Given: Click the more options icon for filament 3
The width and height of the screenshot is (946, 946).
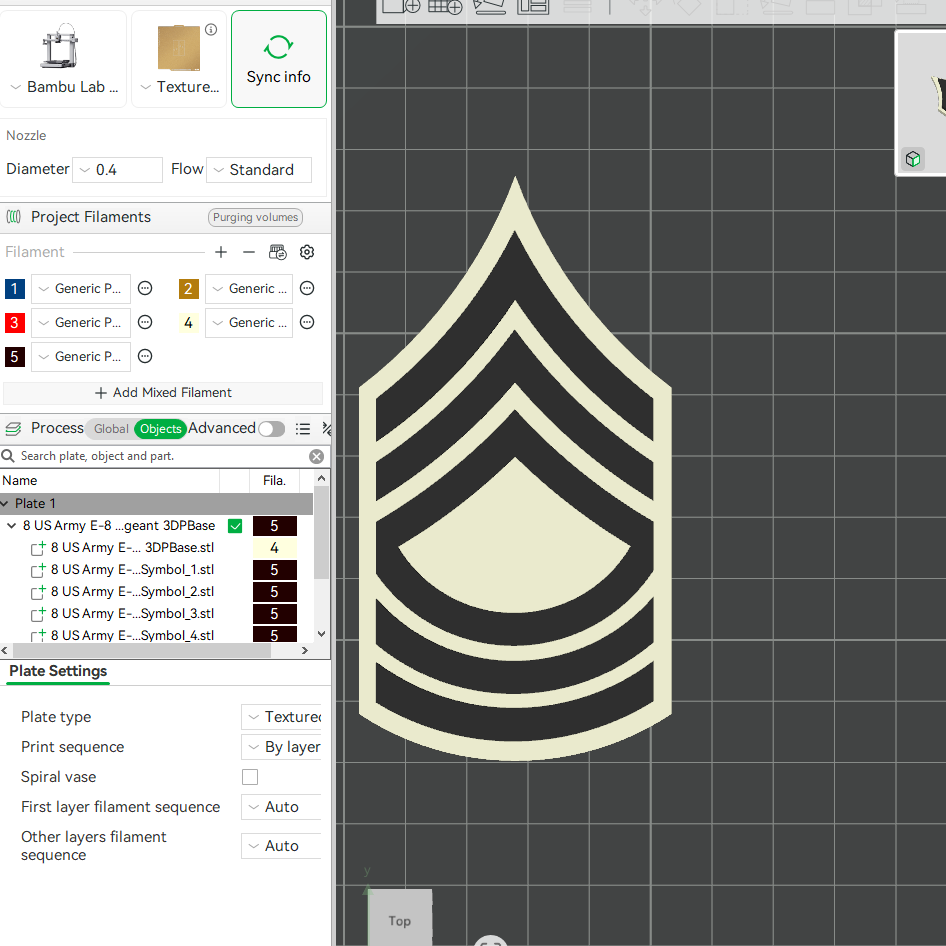Looking at the screenshot, I should point(145,322).
